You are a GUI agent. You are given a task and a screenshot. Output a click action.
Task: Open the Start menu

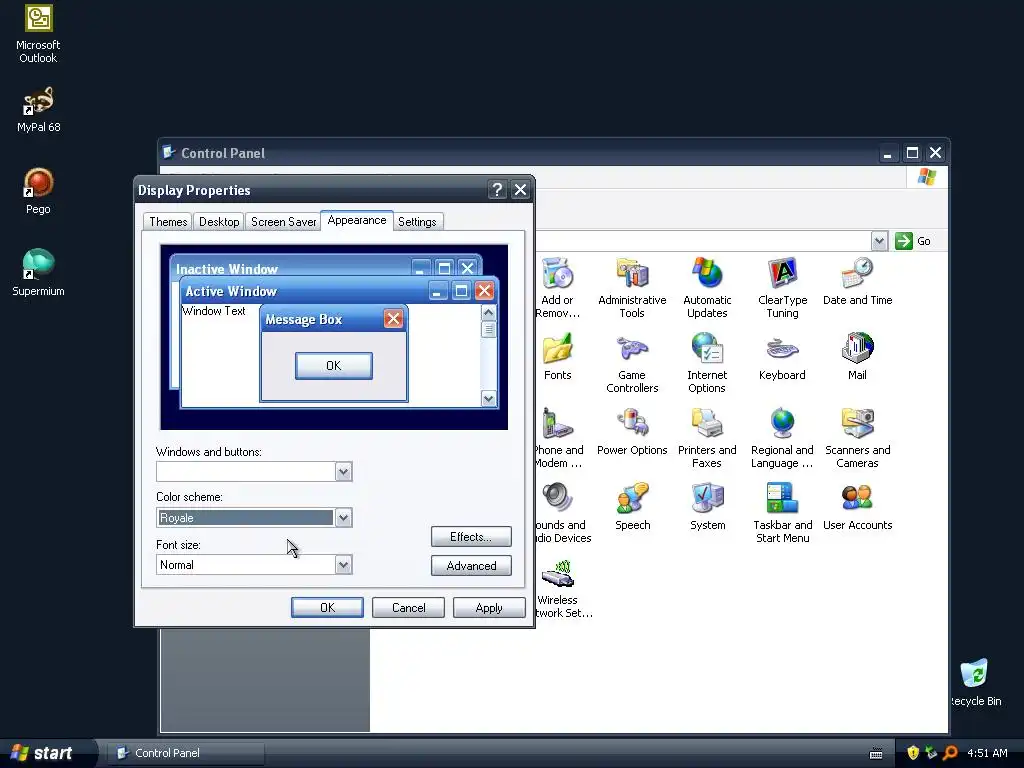pyautogui.click(x=46, y=753)
